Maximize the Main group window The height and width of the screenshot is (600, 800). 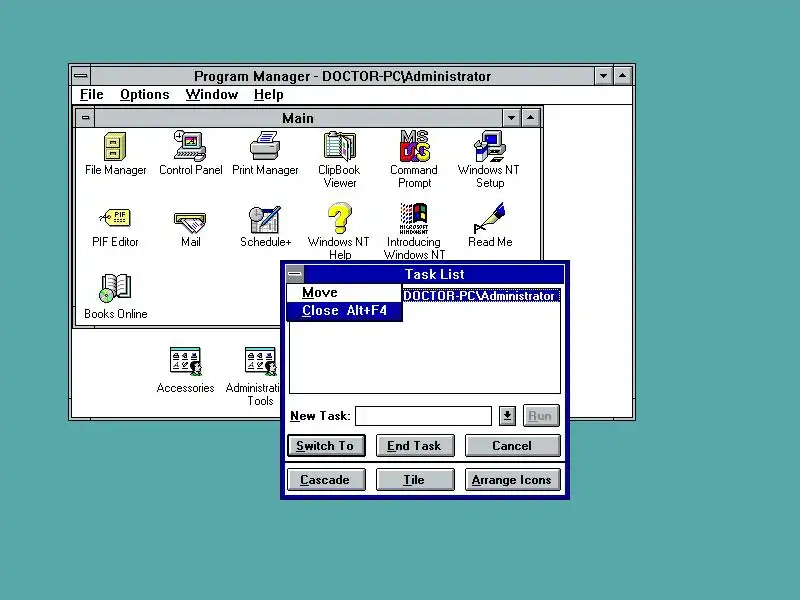pos(531,118)
